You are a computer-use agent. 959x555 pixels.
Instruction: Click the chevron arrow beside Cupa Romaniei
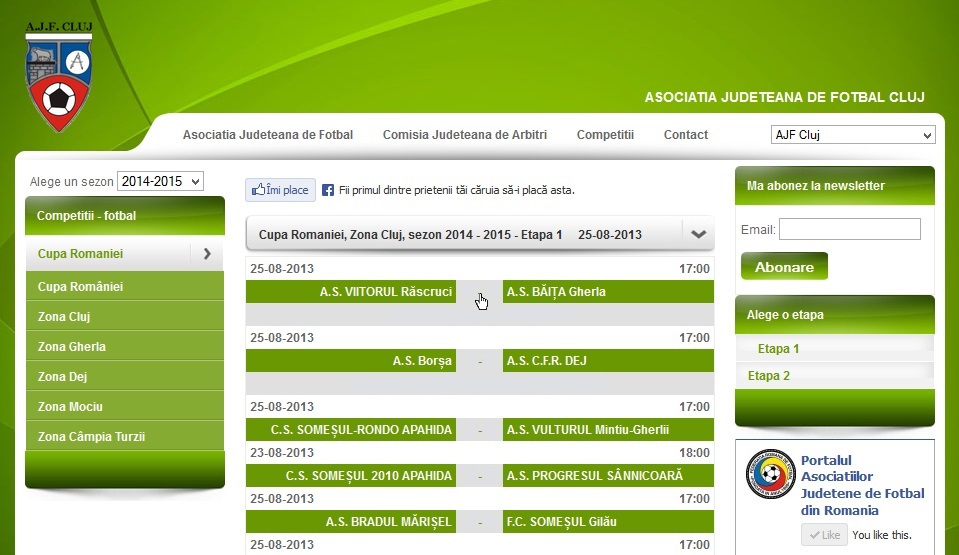click(x=207, y=254)
